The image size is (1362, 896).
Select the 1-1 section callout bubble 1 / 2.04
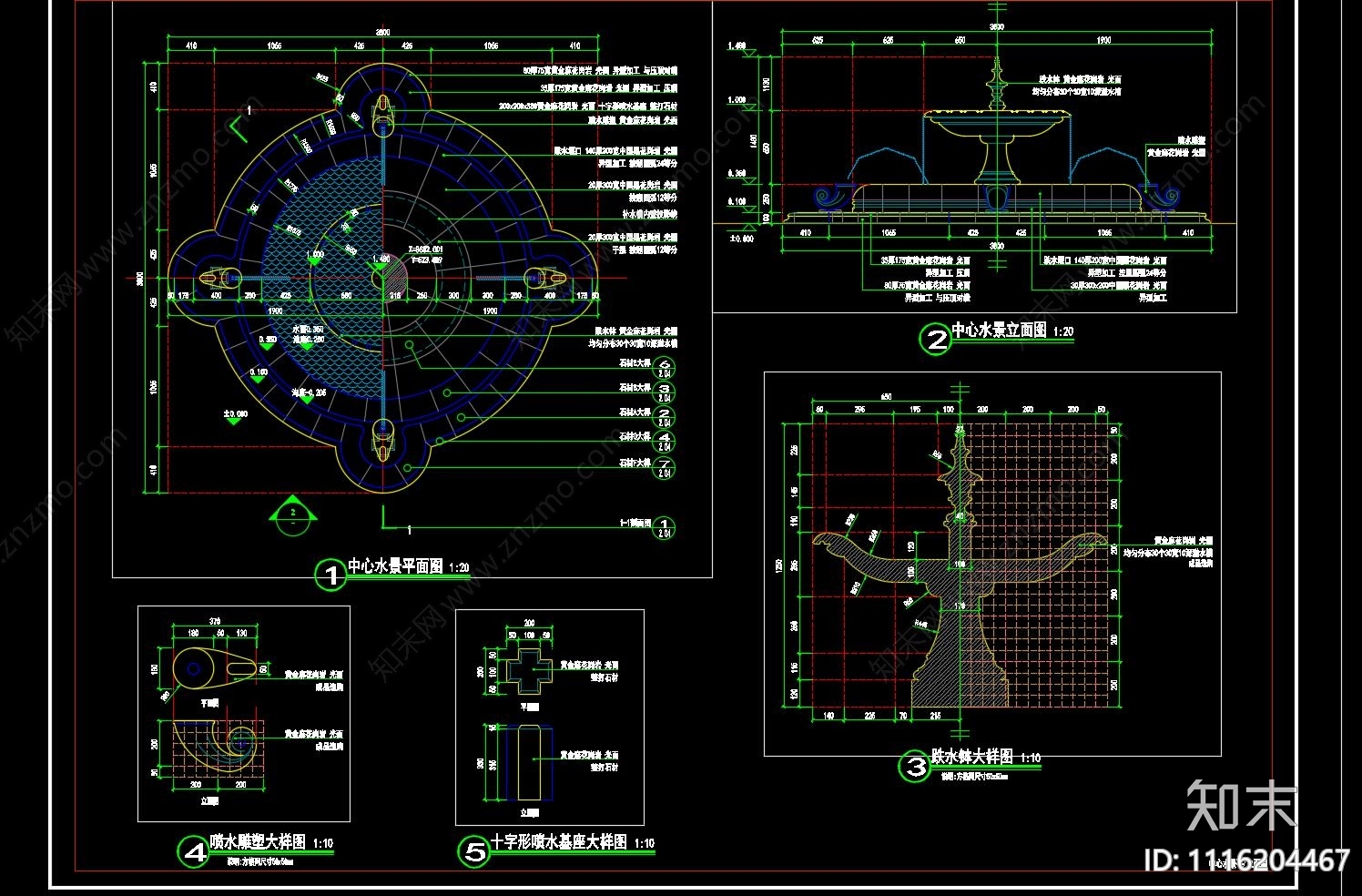(665, 527)
